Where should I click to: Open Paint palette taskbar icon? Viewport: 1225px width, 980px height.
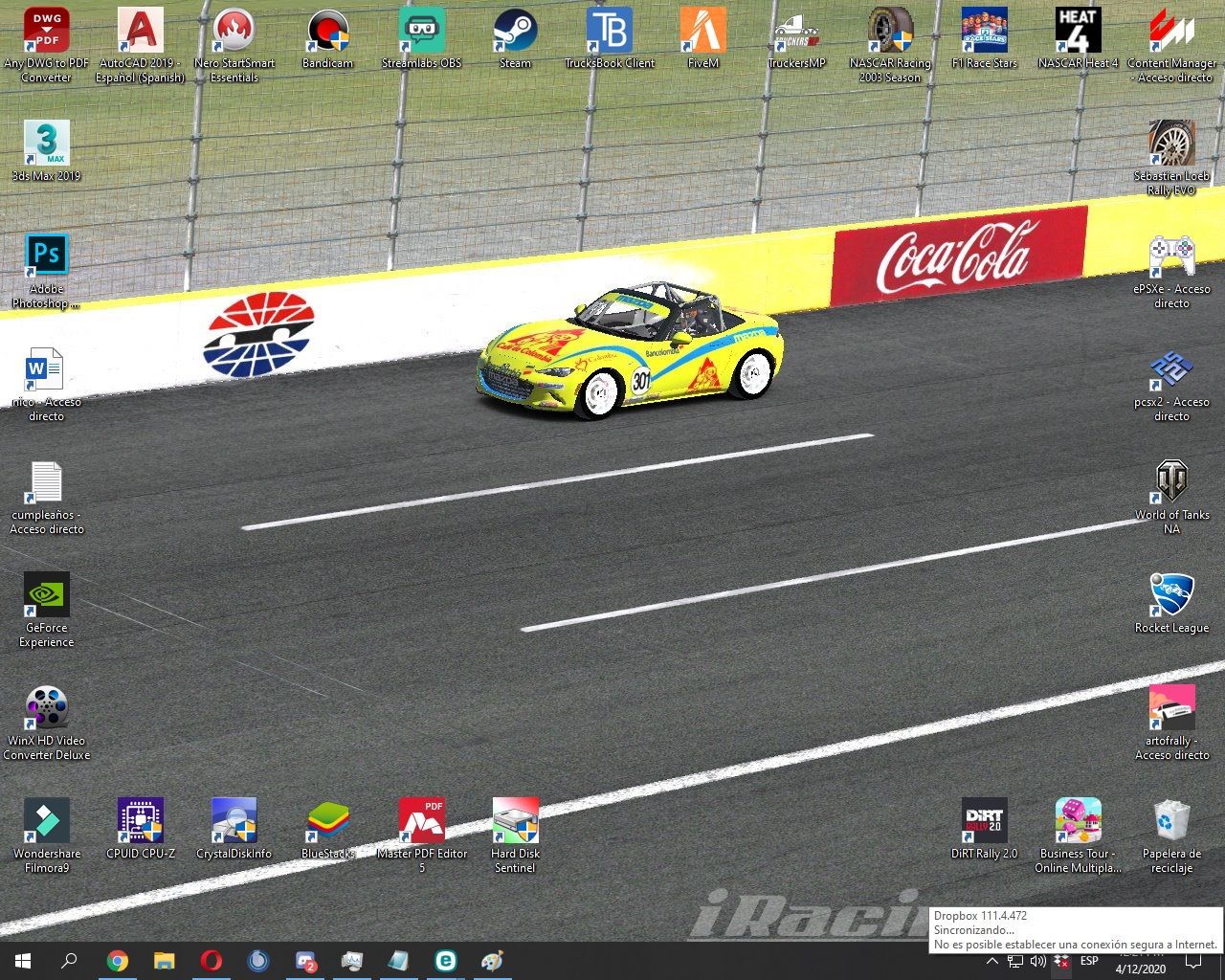(492, 961)
